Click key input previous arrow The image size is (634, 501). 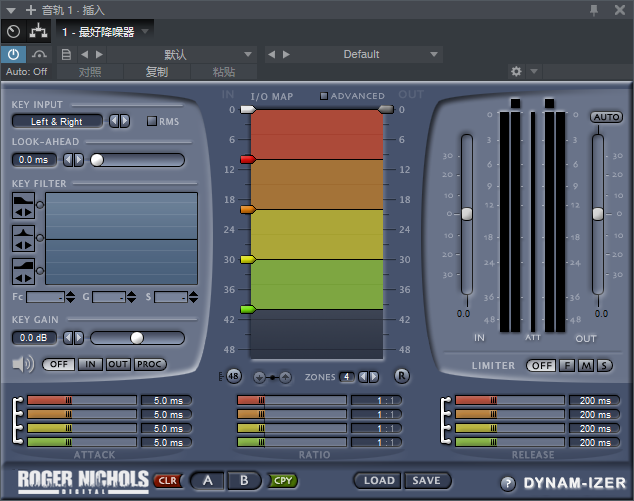point(114,121)
